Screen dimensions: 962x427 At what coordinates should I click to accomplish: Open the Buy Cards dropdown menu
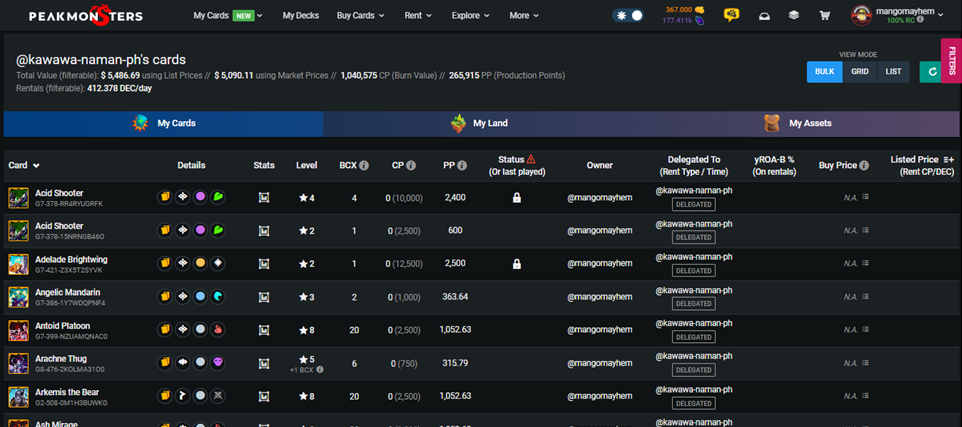pos(360,15)
